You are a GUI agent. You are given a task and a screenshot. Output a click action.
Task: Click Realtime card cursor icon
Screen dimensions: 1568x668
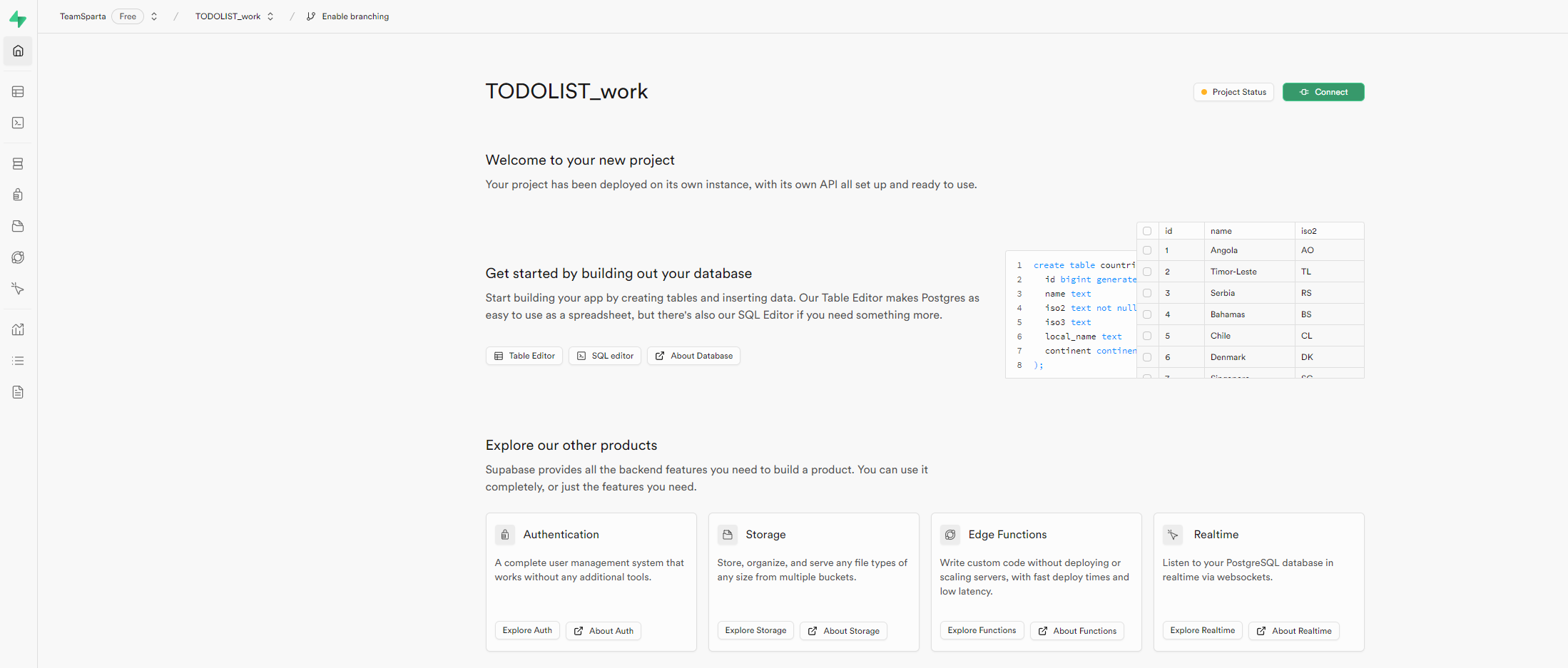coord(1173,535)
